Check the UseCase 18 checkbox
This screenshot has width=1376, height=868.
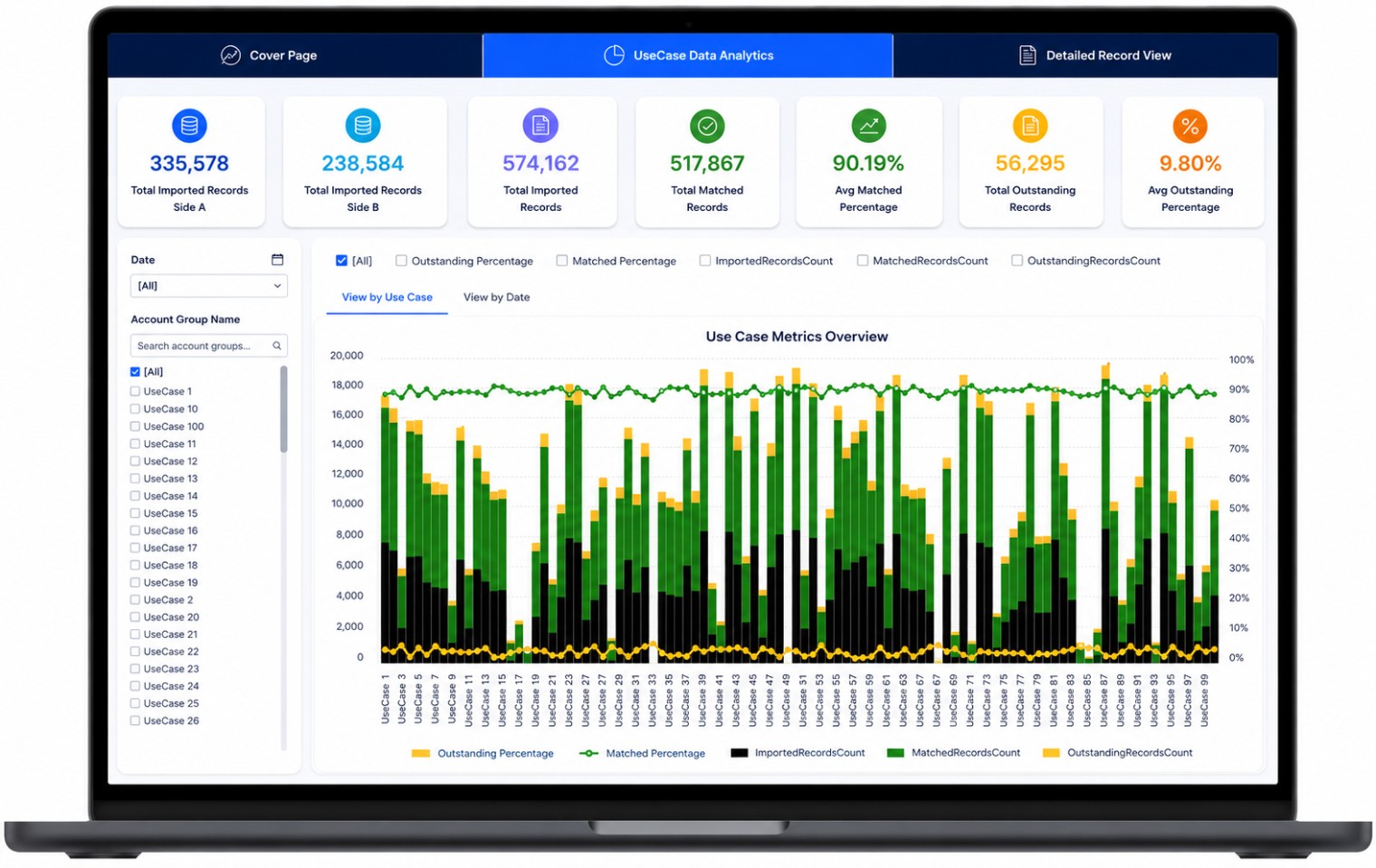click(135, 565)
